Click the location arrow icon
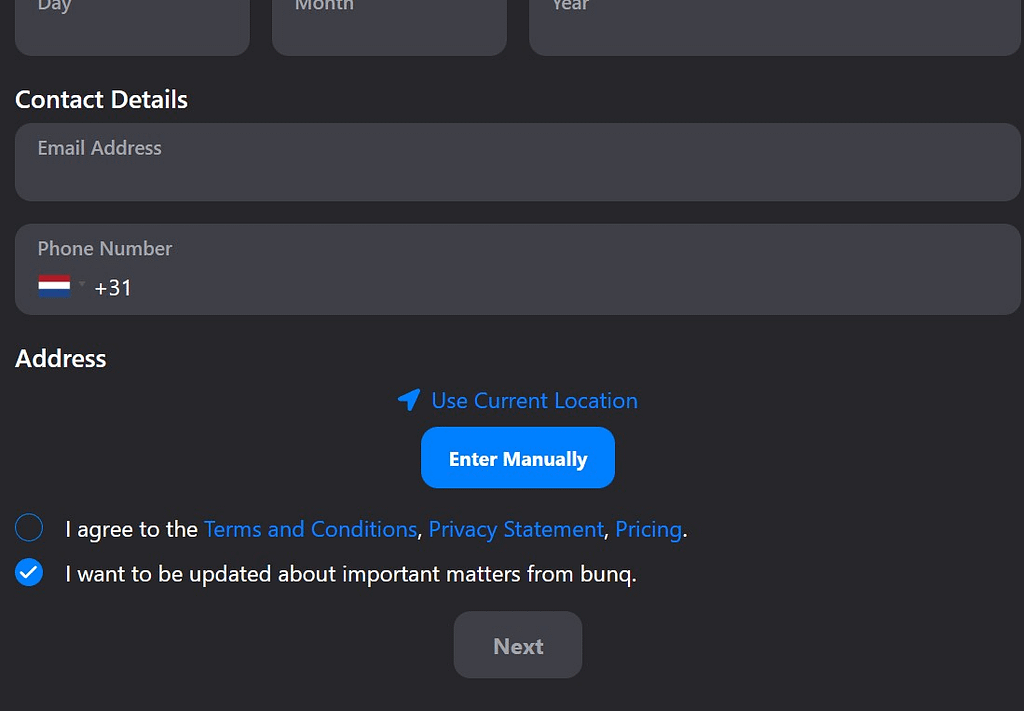This screenshot has height=711, width=1024. click(409, 400)
